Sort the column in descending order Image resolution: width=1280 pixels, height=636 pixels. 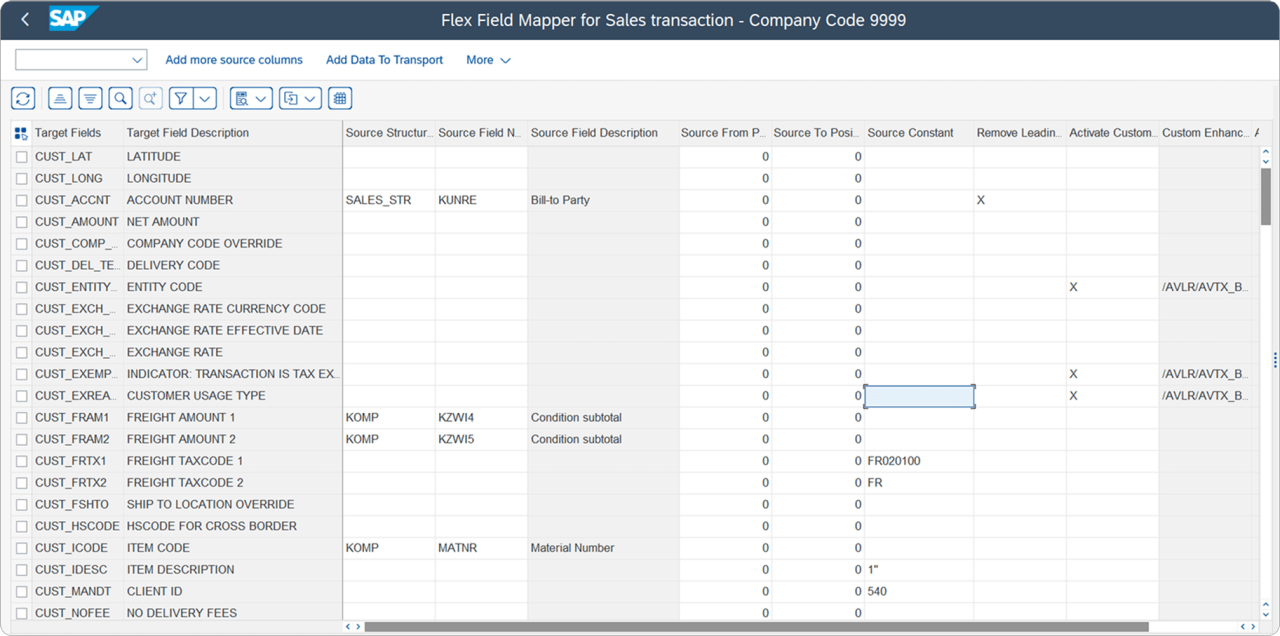pos(90,97)
